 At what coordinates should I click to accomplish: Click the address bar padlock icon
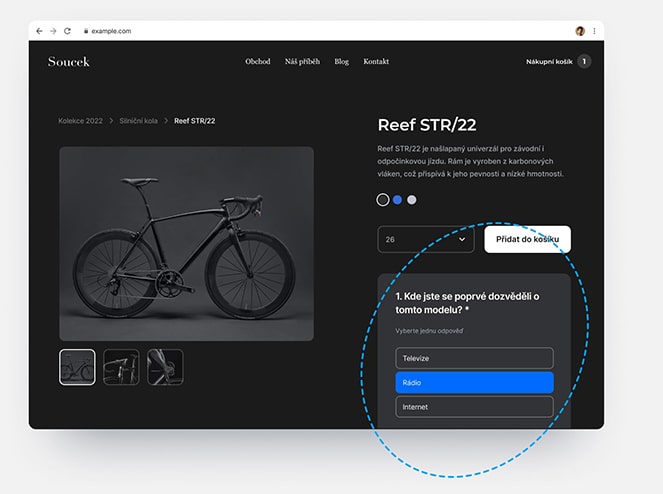[x=86, y=31]
